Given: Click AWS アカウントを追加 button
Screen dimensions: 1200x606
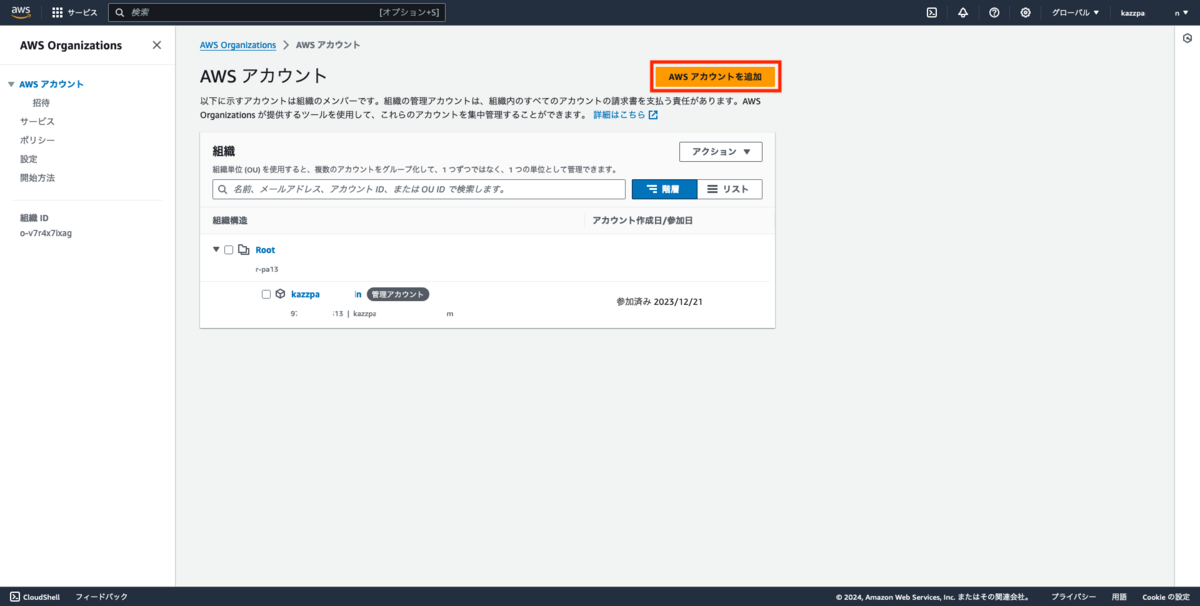Looking at the screenshot, I should [x=715, y=77].
